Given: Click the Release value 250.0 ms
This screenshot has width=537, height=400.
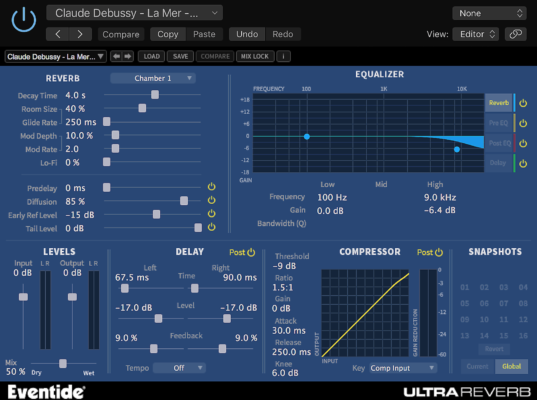Looking at the screenshot, I should [291, 352].
